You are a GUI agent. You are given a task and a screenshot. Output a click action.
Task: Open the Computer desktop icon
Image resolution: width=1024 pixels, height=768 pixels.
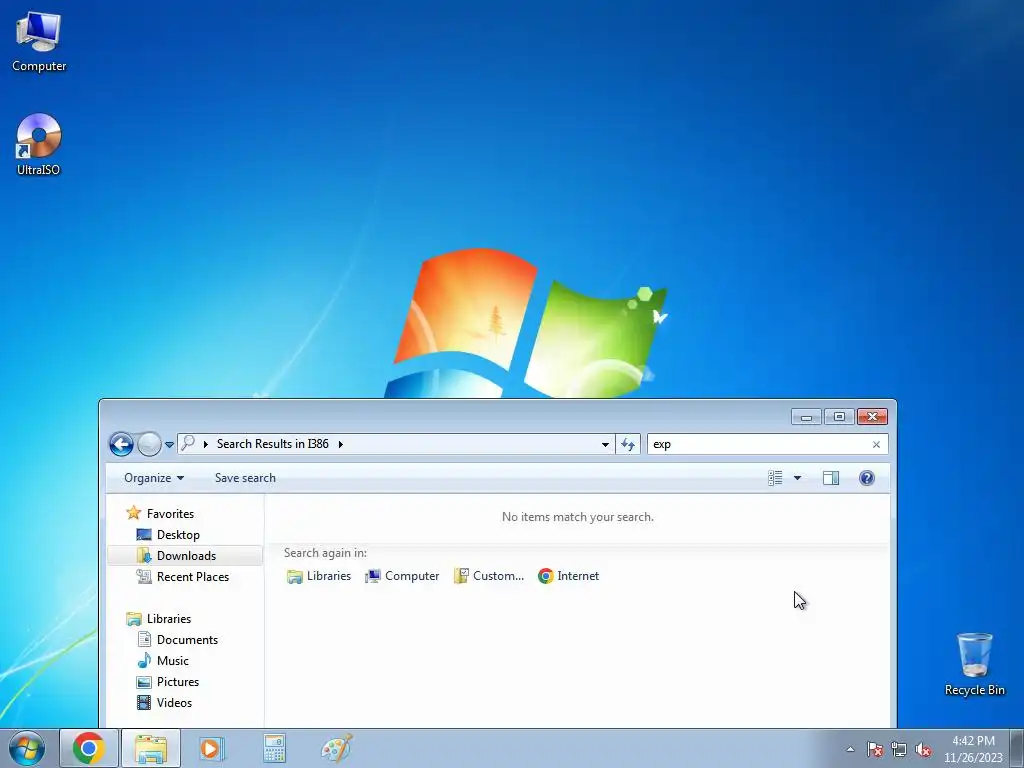click(39, 42)
